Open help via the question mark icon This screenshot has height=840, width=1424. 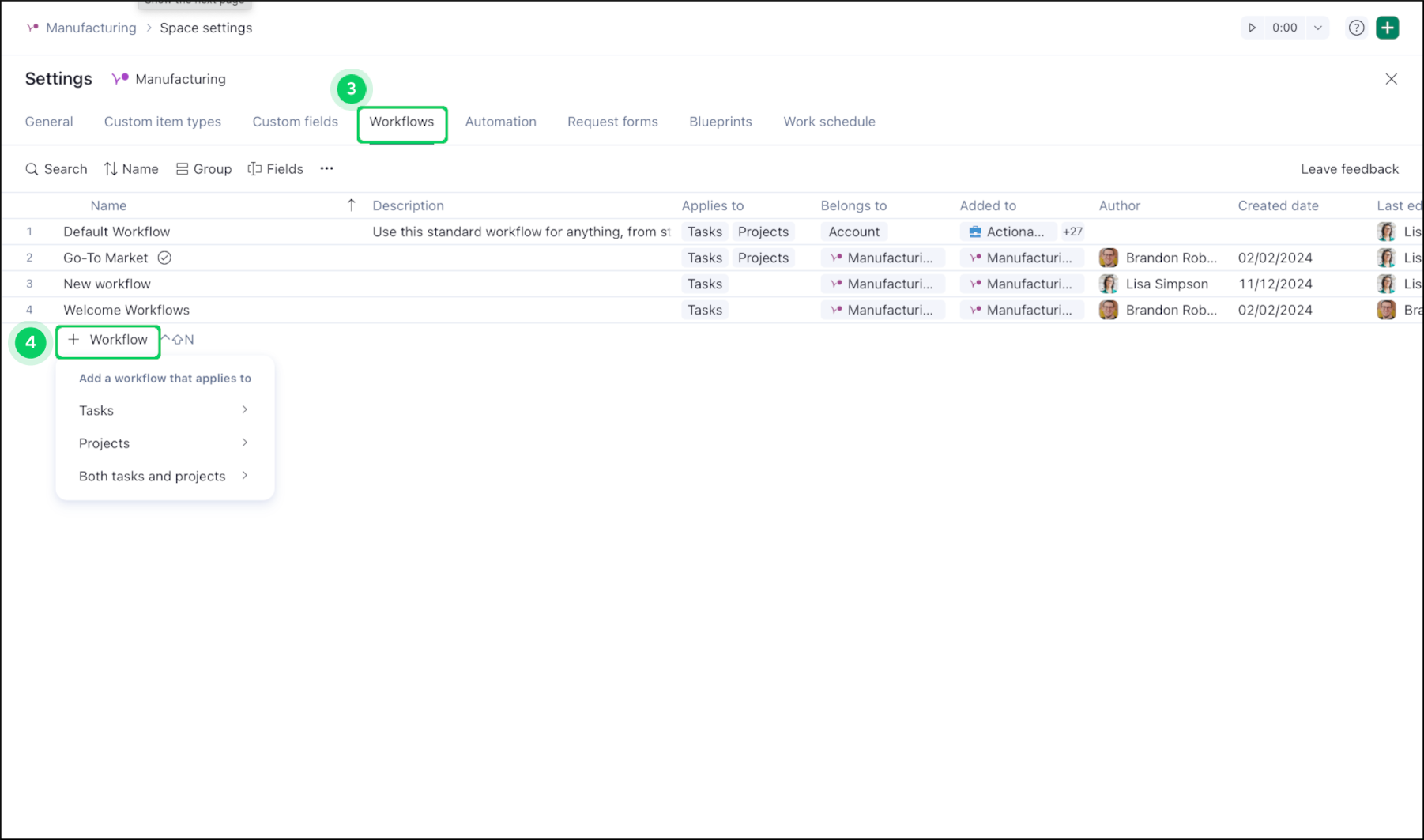[x=1356, y=27]
